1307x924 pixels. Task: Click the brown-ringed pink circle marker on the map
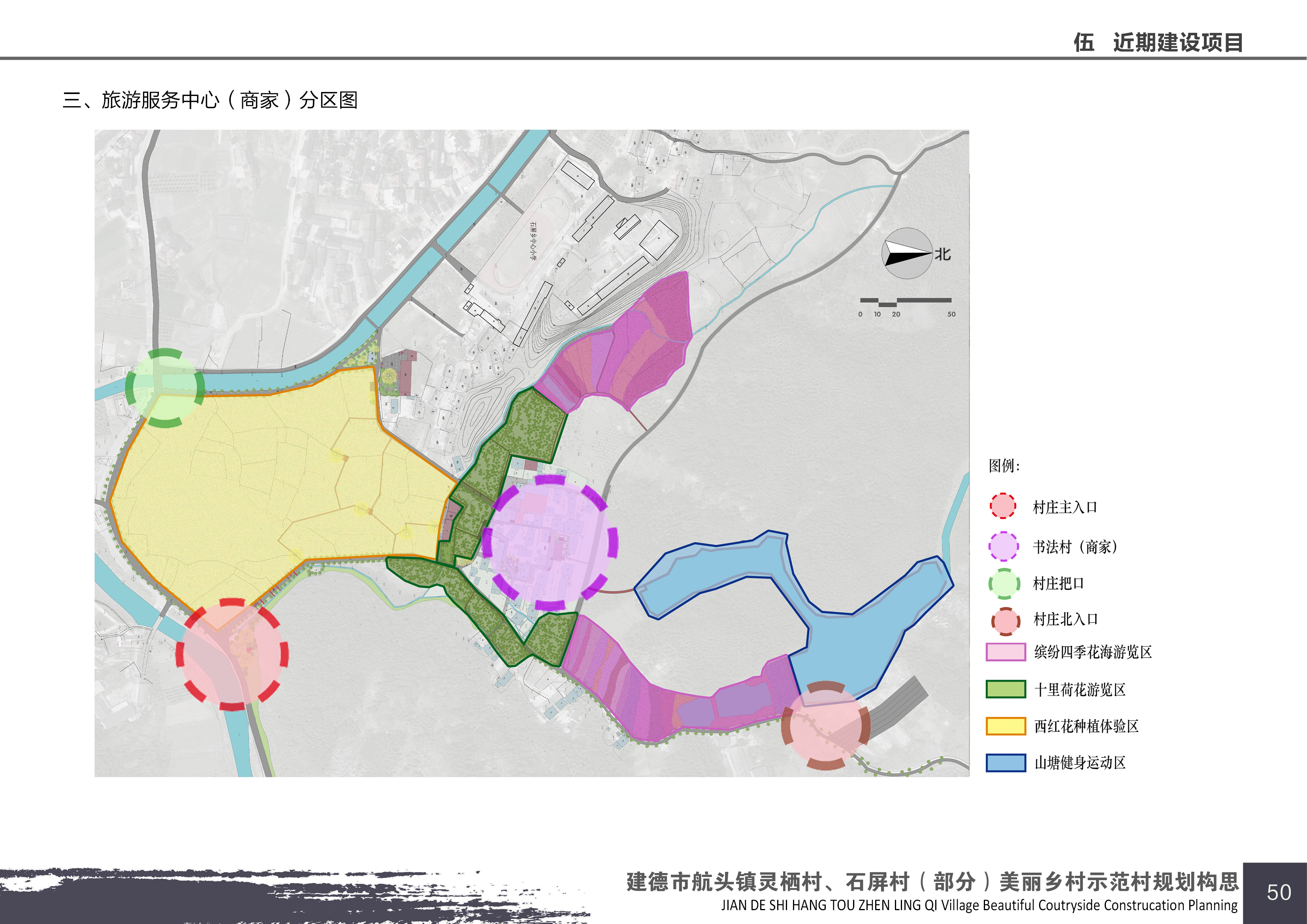pyautogui.click(x=825, y=725)
